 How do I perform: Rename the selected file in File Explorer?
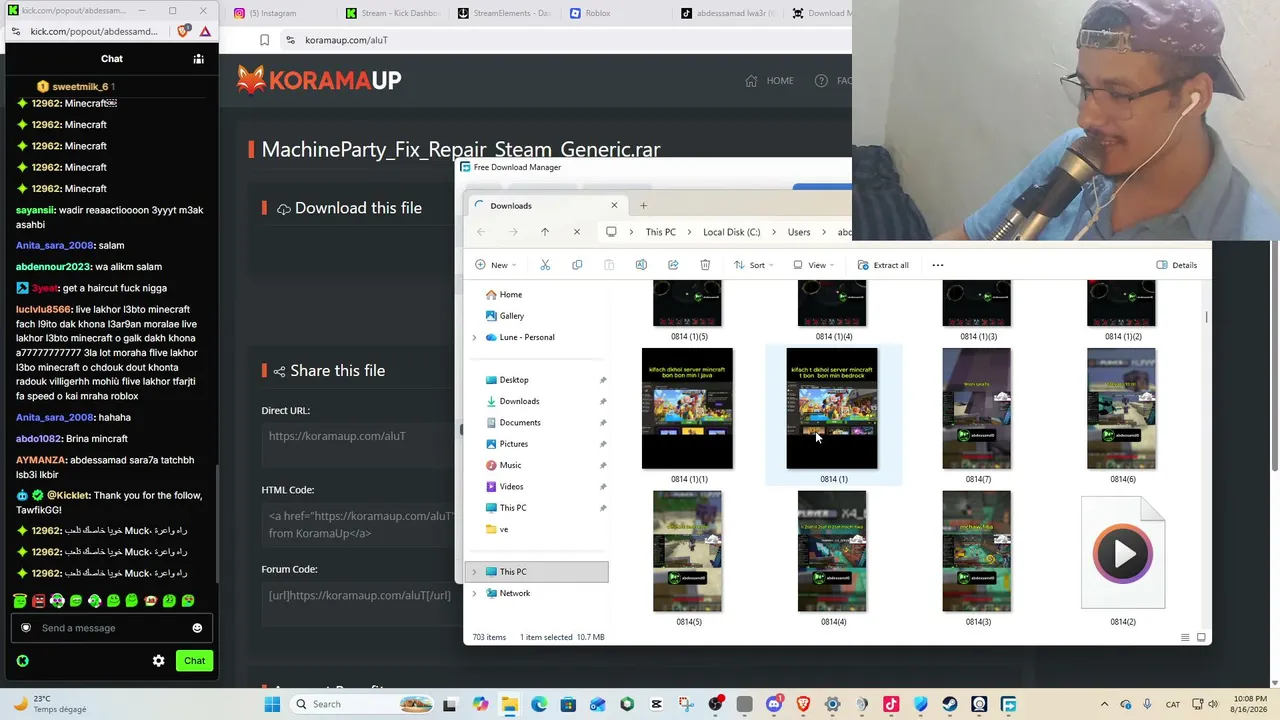coord(641,265)
